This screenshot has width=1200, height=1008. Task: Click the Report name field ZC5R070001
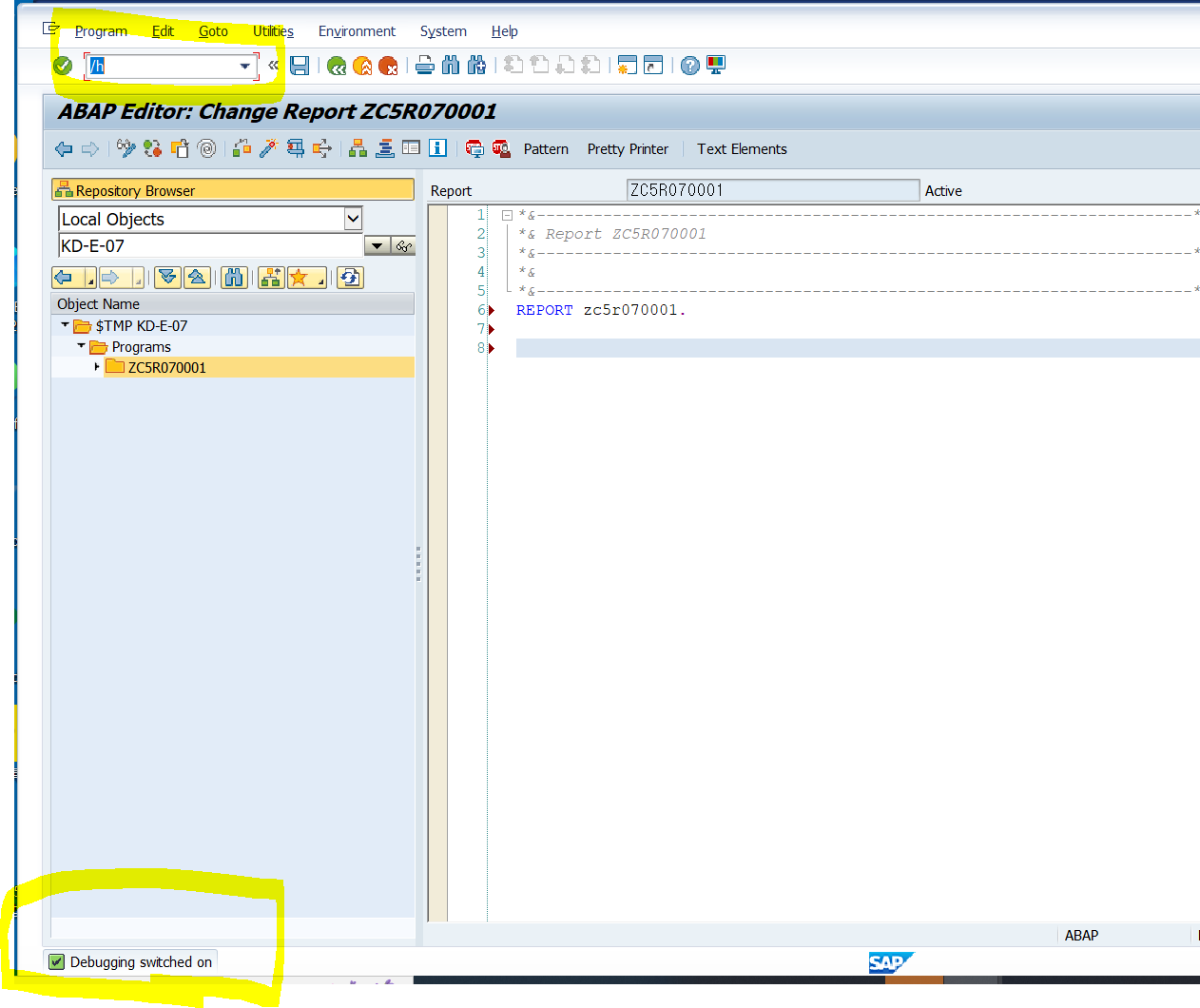[772, 190]
